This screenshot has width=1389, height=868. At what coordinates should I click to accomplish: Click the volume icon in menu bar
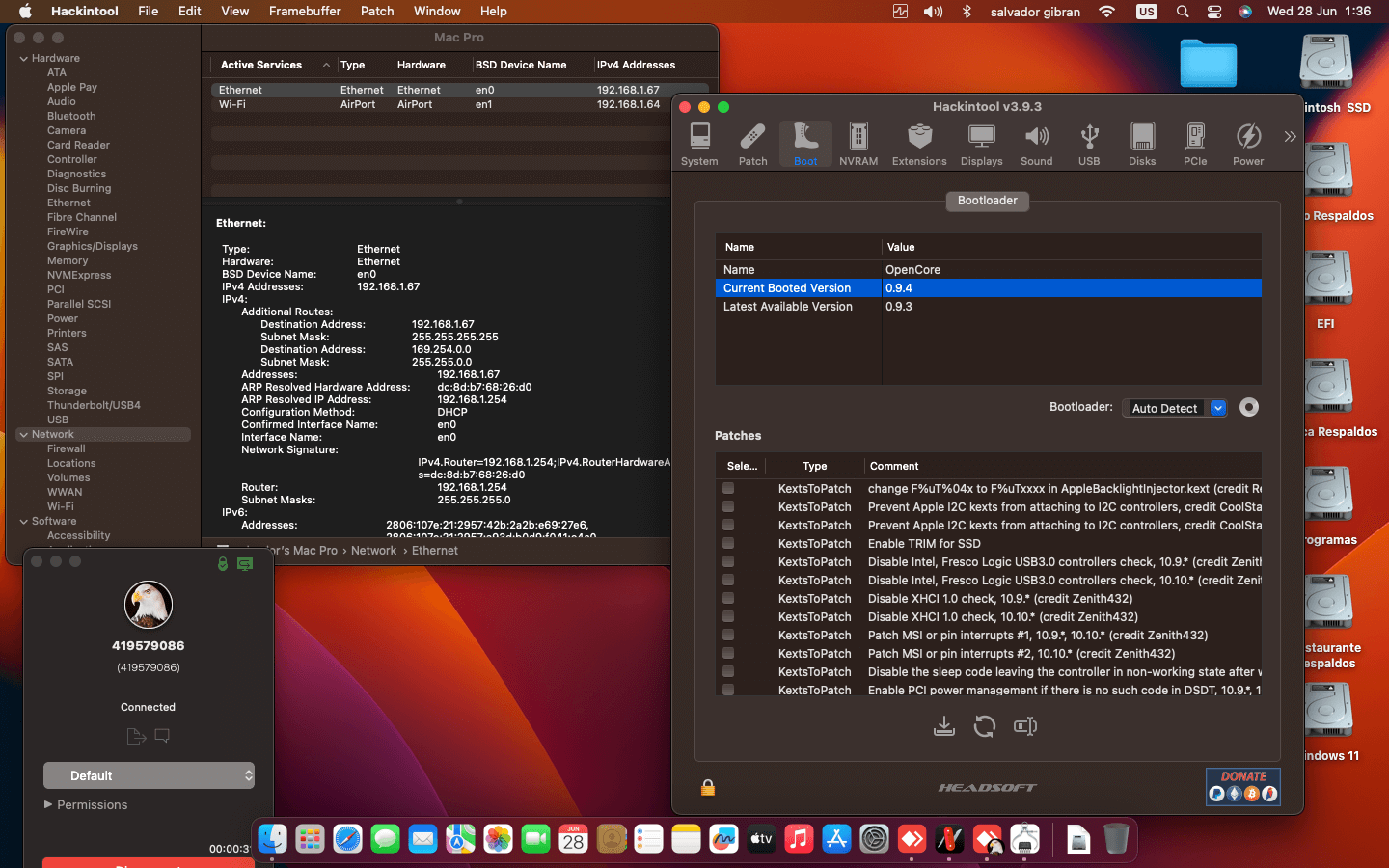pos(933,12)
